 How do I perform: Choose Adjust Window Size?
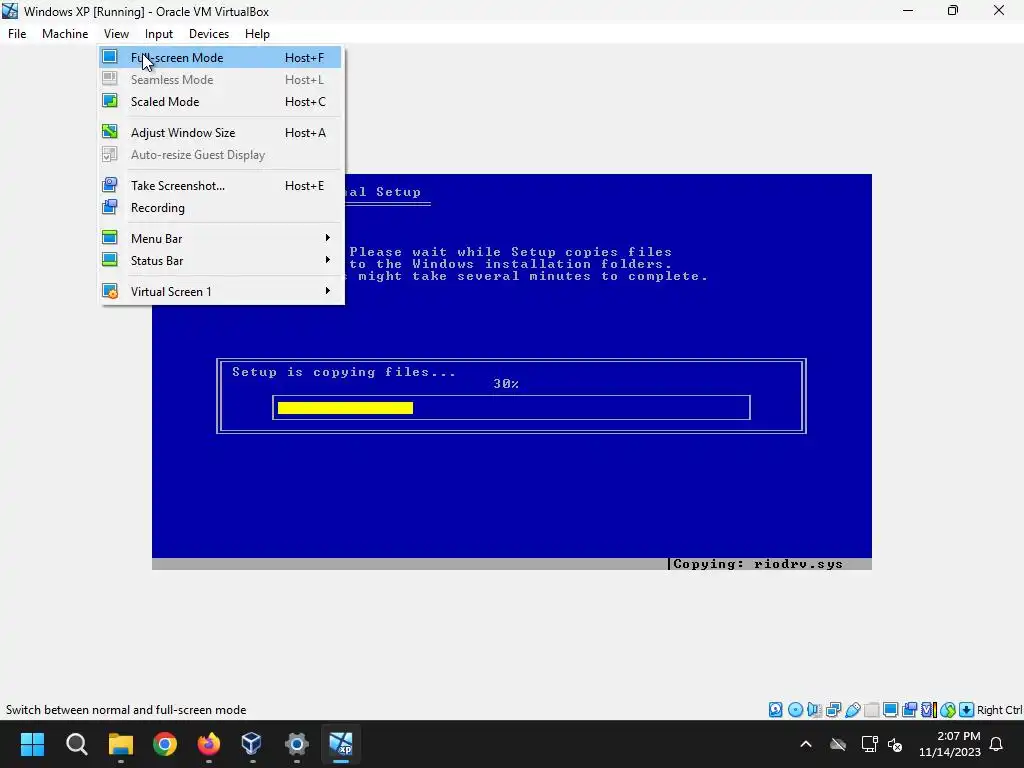[220, 133]
